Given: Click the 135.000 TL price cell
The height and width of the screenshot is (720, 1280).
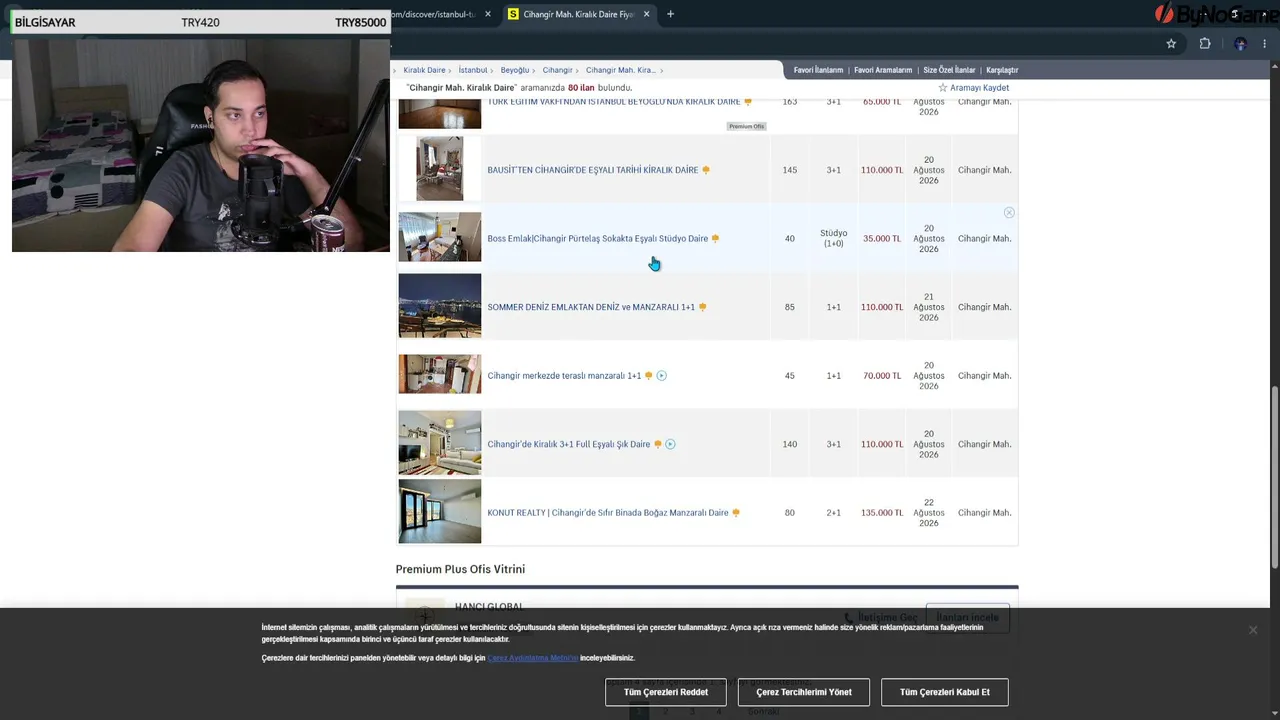Looking at the screenshot, I should click(x=882, y=513).
